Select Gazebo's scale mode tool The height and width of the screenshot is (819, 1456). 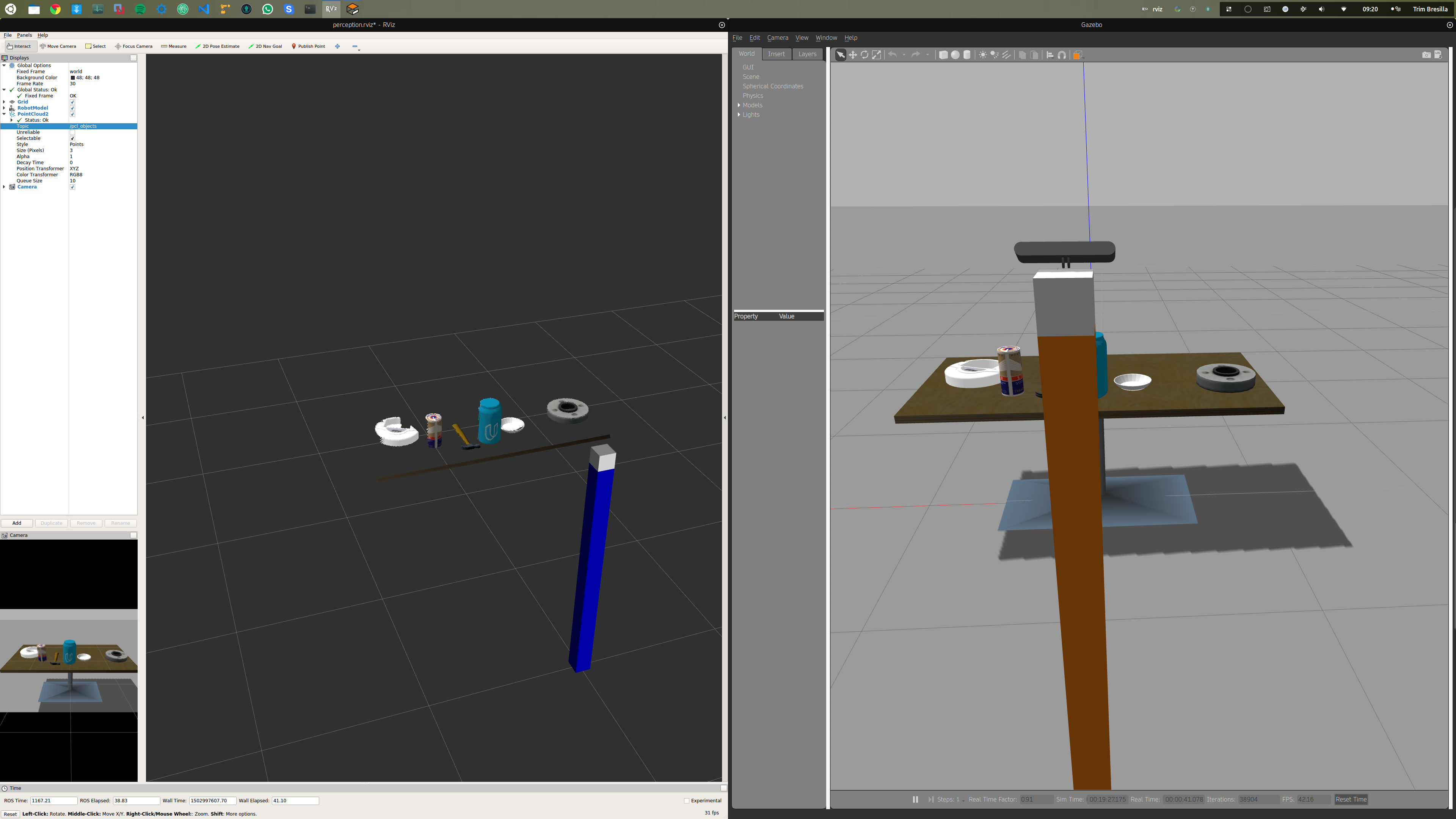[877, 55]
